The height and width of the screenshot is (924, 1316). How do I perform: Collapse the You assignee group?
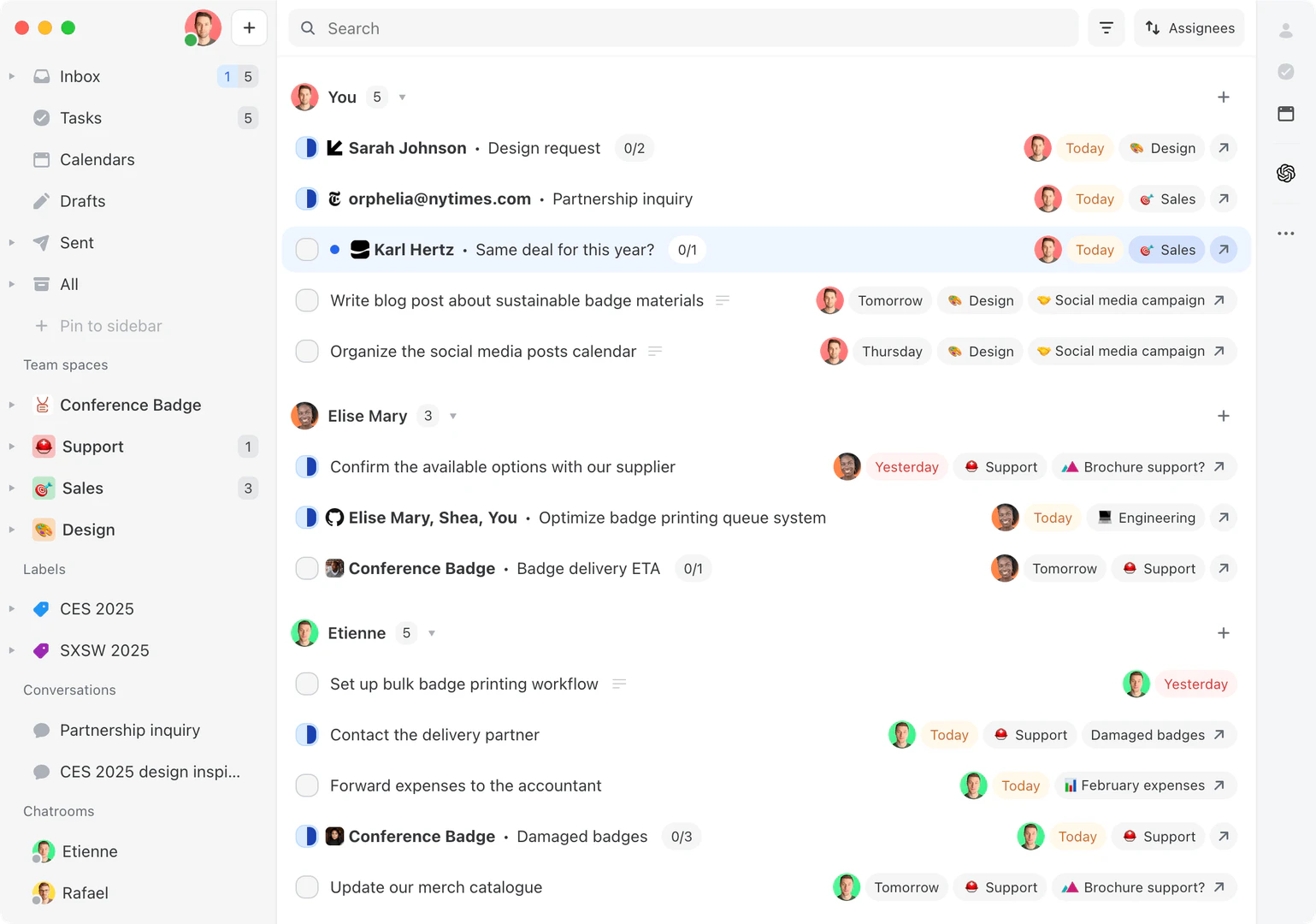[x=402, y=98]
